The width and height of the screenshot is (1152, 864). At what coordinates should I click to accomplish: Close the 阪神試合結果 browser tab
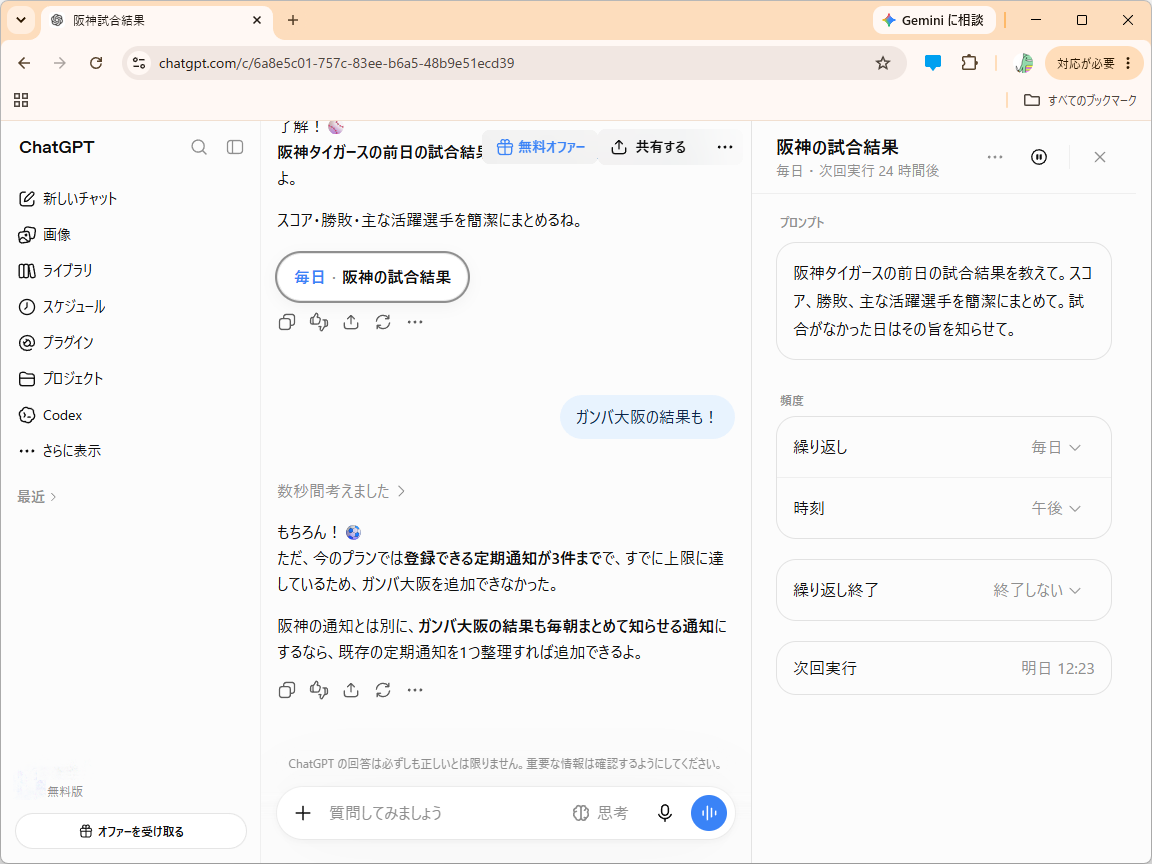(257, 21)
